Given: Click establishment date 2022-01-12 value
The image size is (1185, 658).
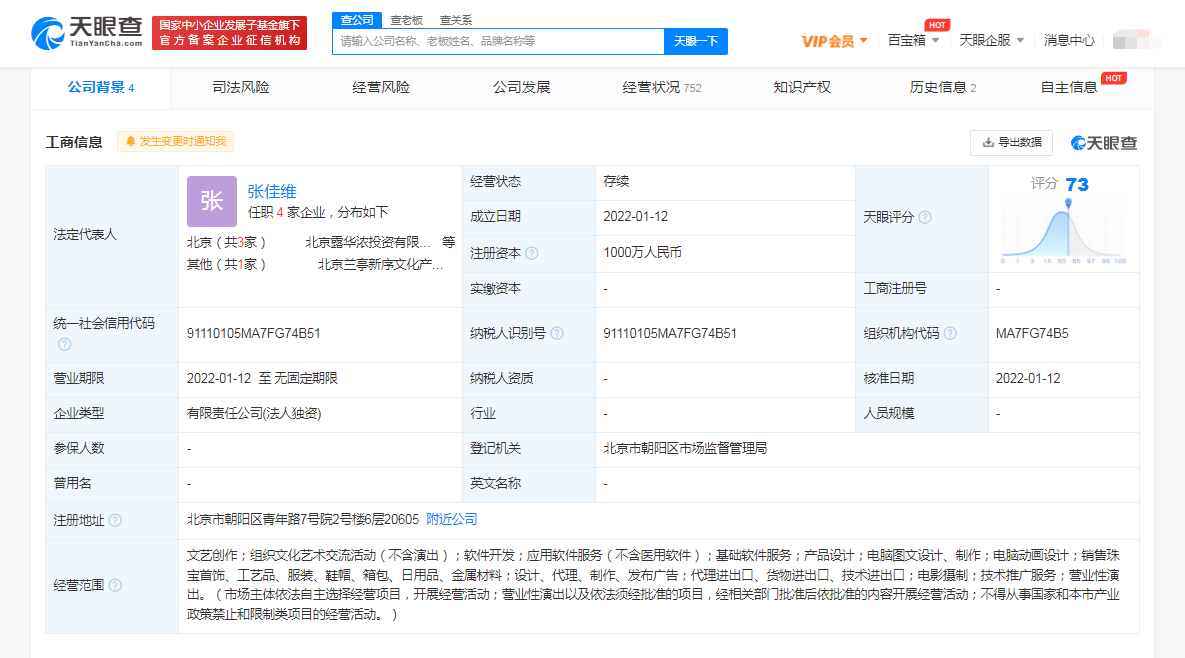Looking at the screenshot, I should pyautogui.click(x=636, y=217).
